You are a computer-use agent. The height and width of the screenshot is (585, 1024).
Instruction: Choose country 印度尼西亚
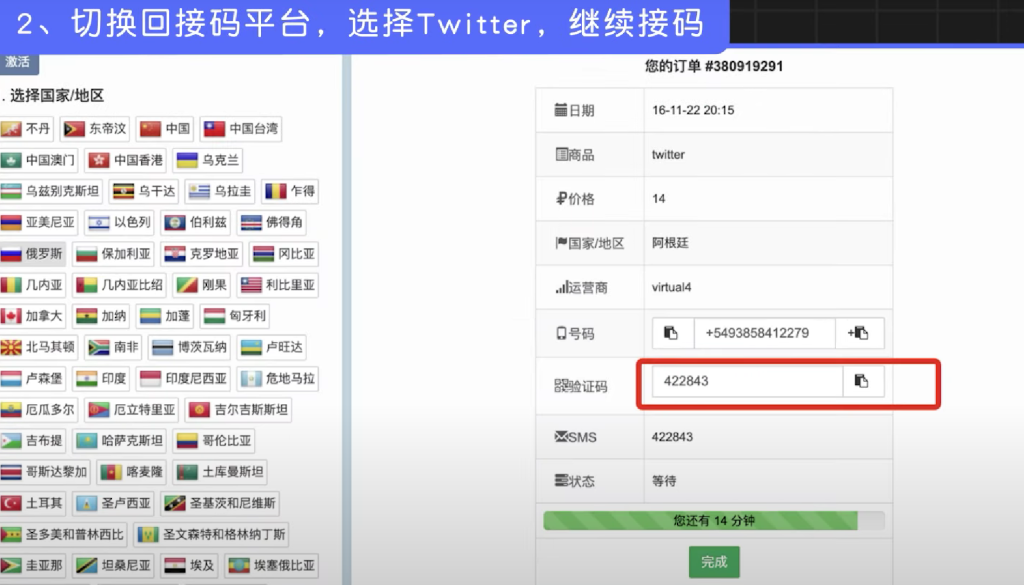pos(184,379)
